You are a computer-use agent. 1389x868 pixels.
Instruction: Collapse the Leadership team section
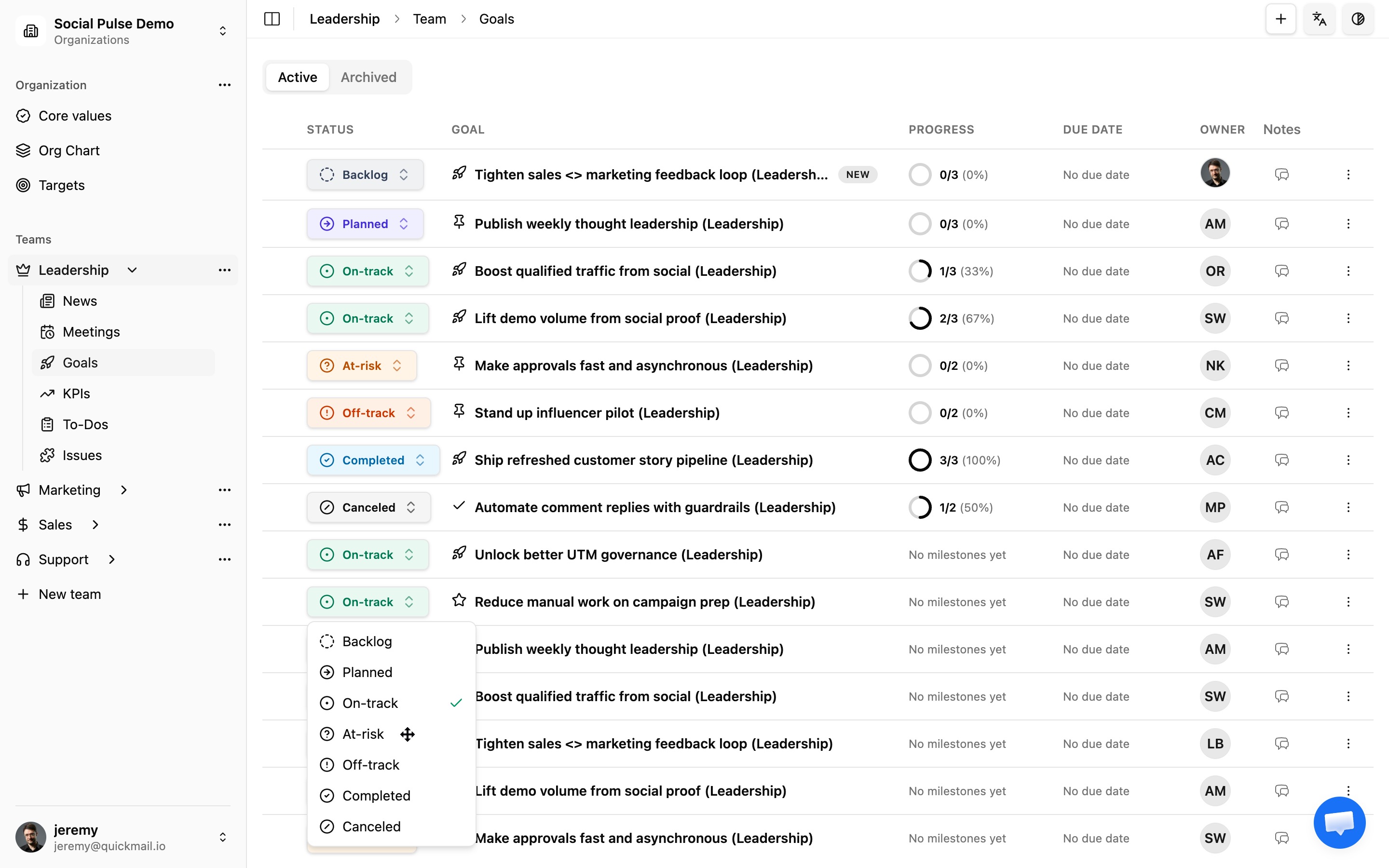pos(132,270)
